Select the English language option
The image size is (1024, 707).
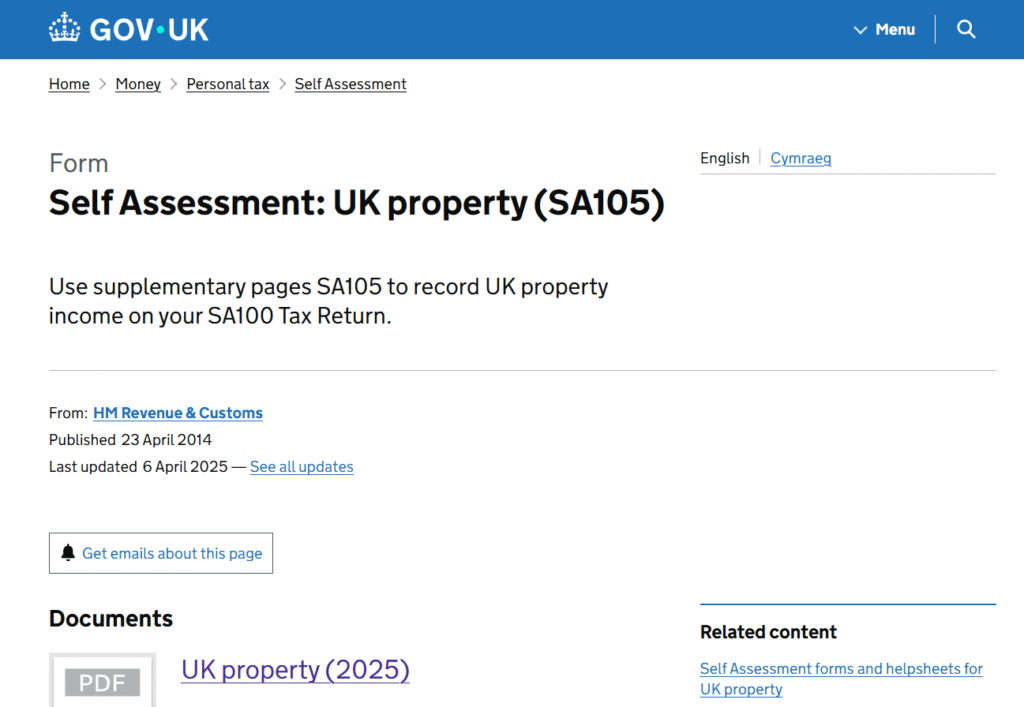724,158
